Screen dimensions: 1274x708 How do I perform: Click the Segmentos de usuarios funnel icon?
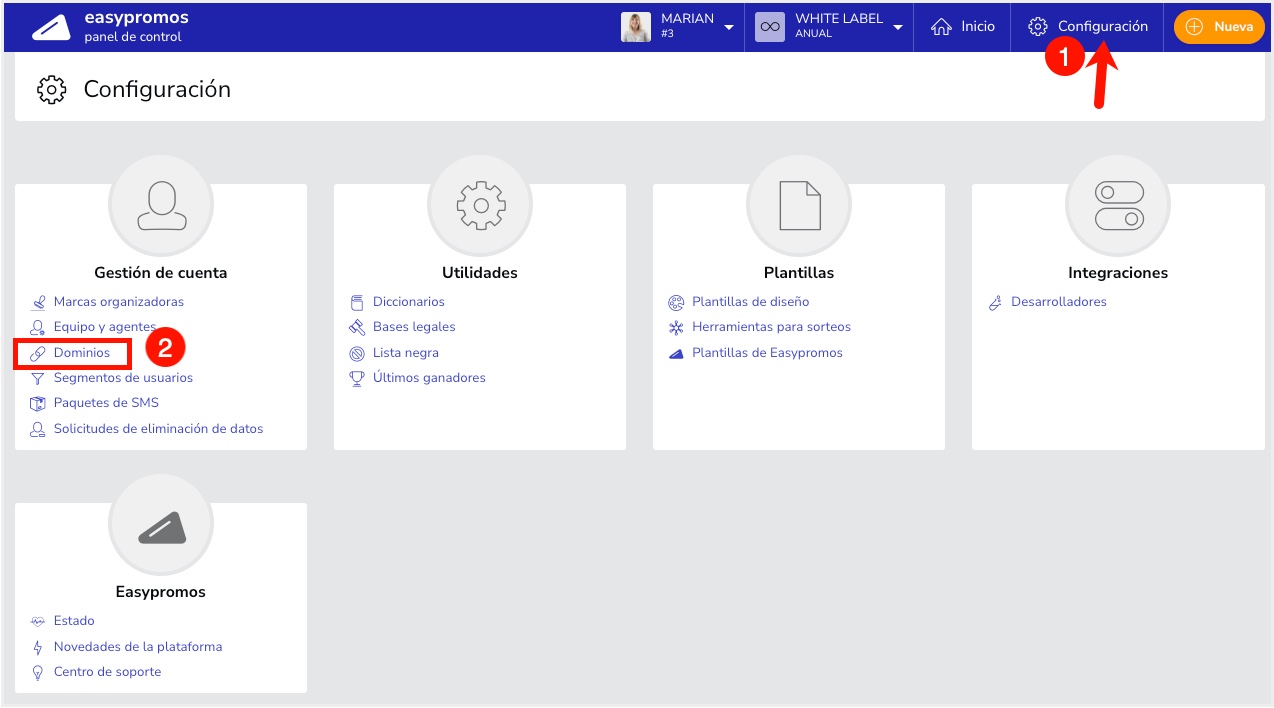(x=38, y=378)
